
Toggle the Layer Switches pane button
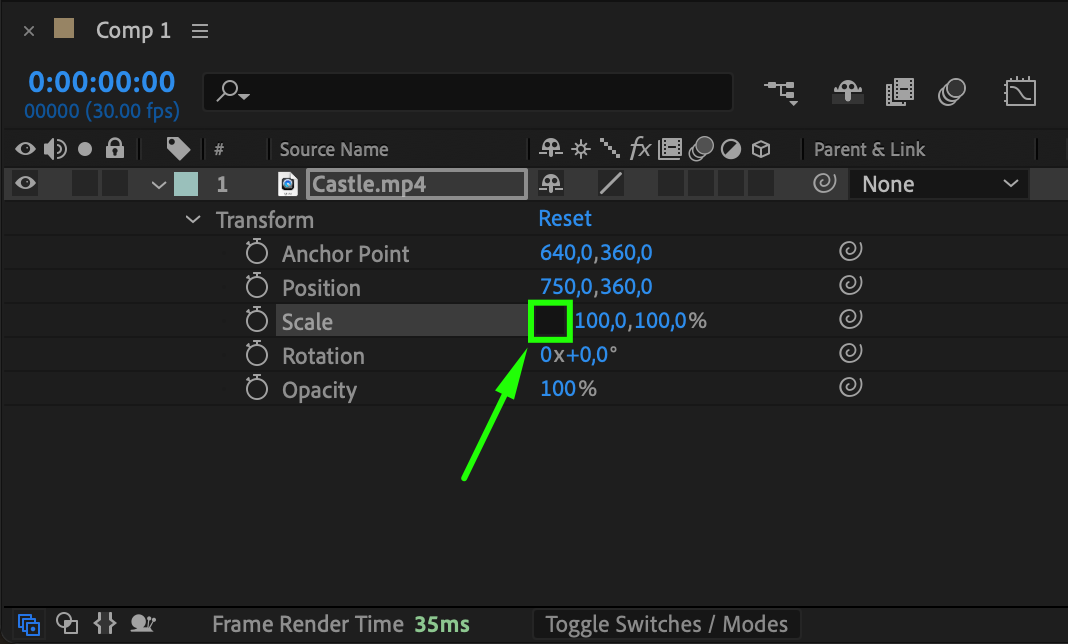29,625
